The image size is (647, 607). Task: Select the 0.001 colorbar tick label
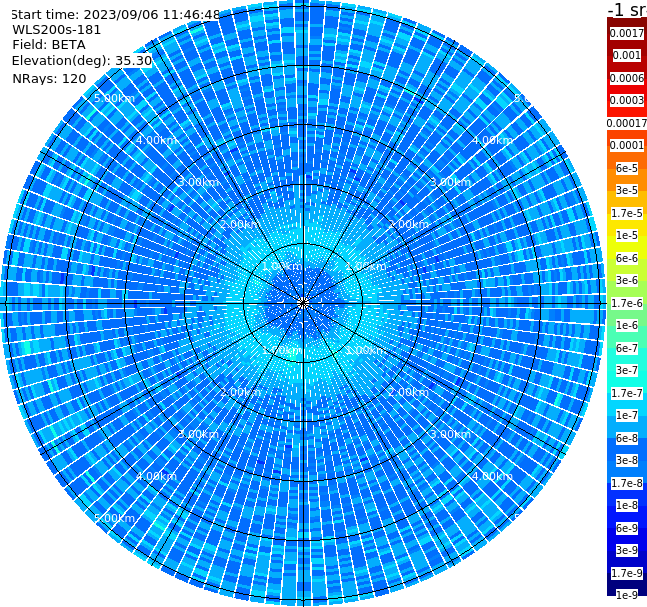[x=627, y=55]
